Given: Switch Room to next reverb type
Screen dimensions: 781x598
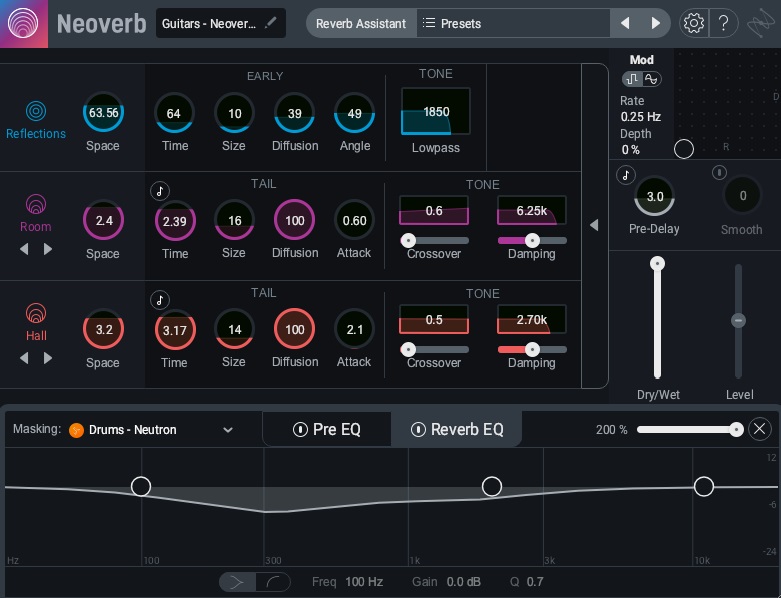Looking at the screenshot, I should point(47,249).
